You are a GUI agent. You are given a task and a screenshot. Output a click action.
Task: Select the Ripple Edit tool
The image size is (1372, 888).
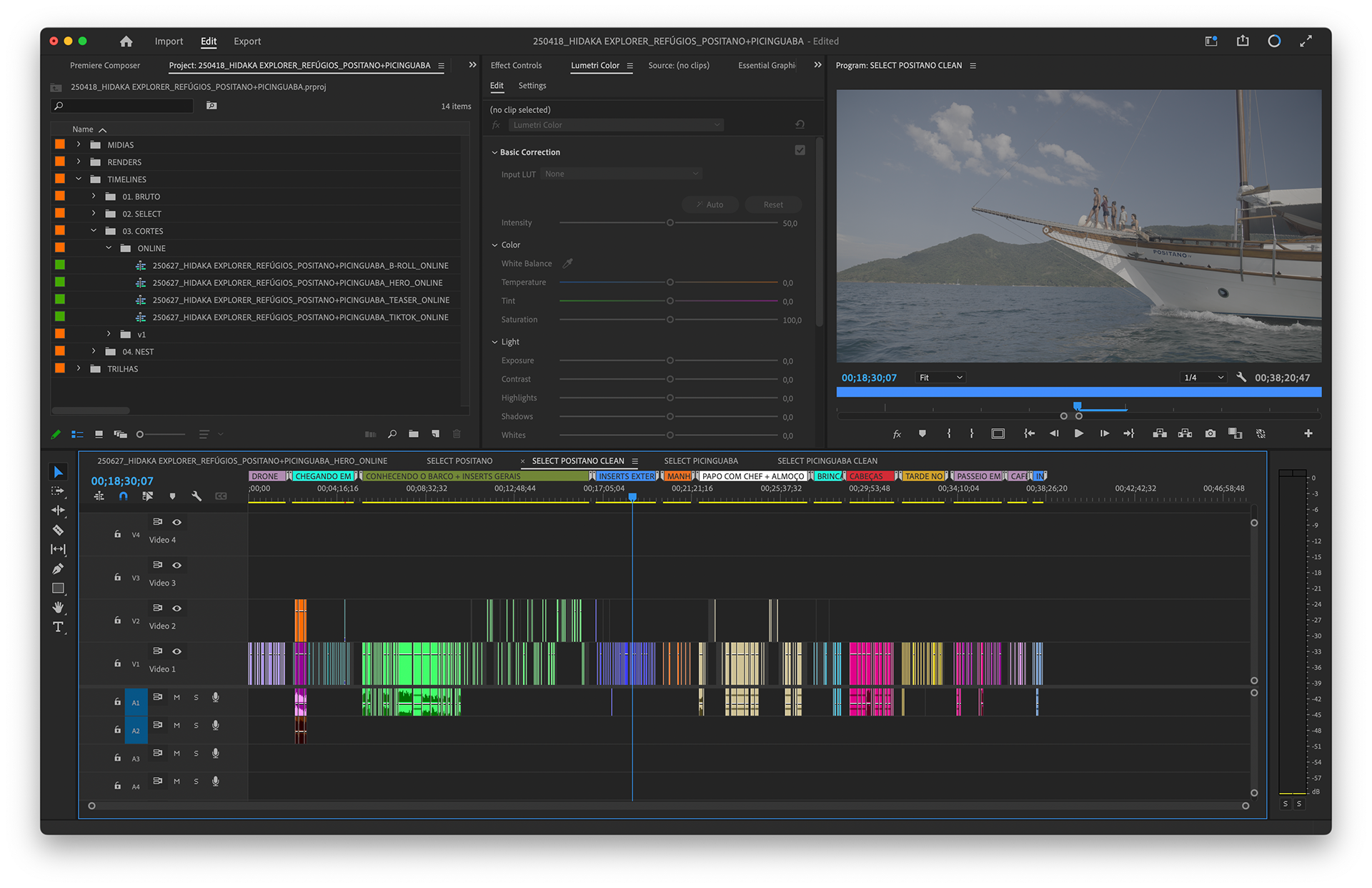coord(58,510)
